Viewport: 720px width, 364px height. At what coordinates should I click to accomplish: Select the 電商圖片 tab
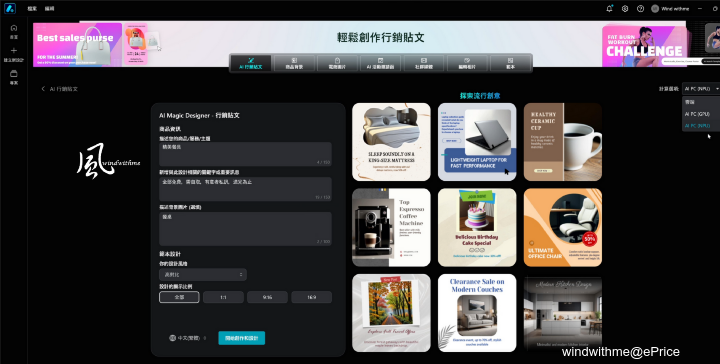pyautogui.click(x=338, y=63)
